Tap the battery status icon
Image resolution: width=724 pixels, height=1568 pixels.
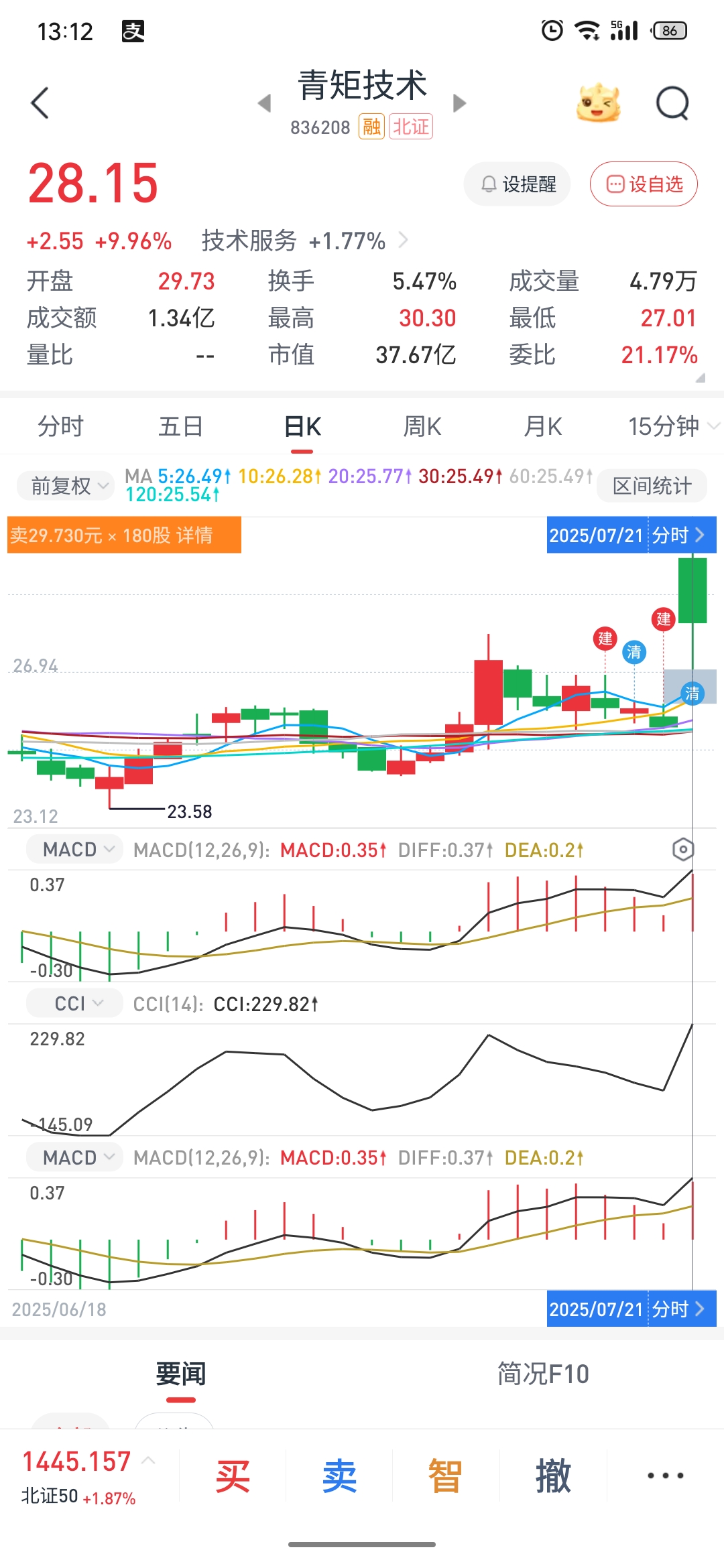(x=669, y=30)
